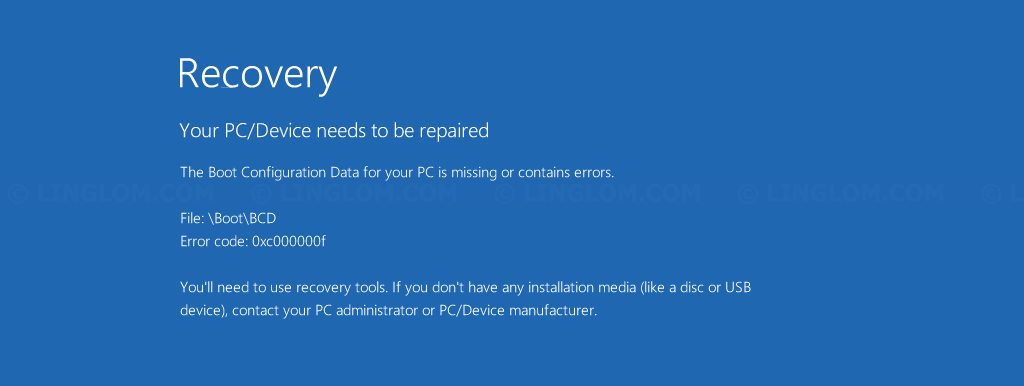
Task: Click the 0xc000000f error code value
Action: click(289, 242)
